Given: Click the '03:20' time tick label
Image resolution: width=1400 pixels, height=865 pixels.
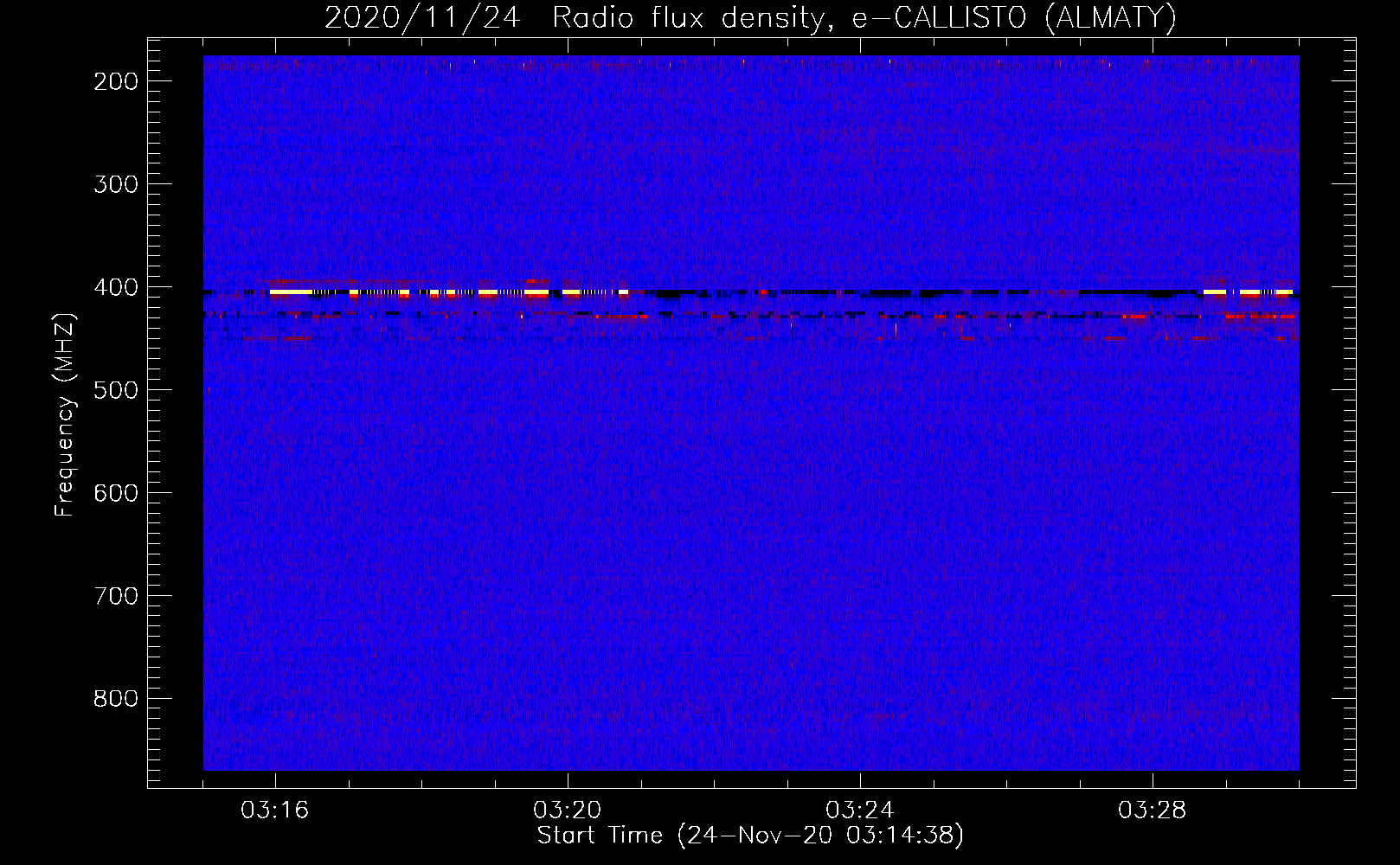Looking at the screenshot, I should (x=568, y=811).
